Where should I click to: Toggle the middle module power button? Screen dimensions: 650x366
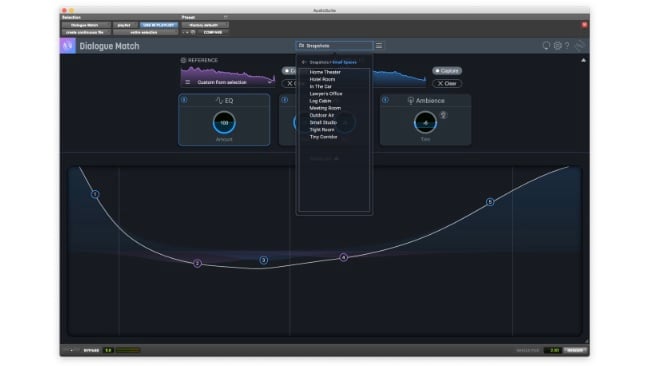tap(284, 100)
